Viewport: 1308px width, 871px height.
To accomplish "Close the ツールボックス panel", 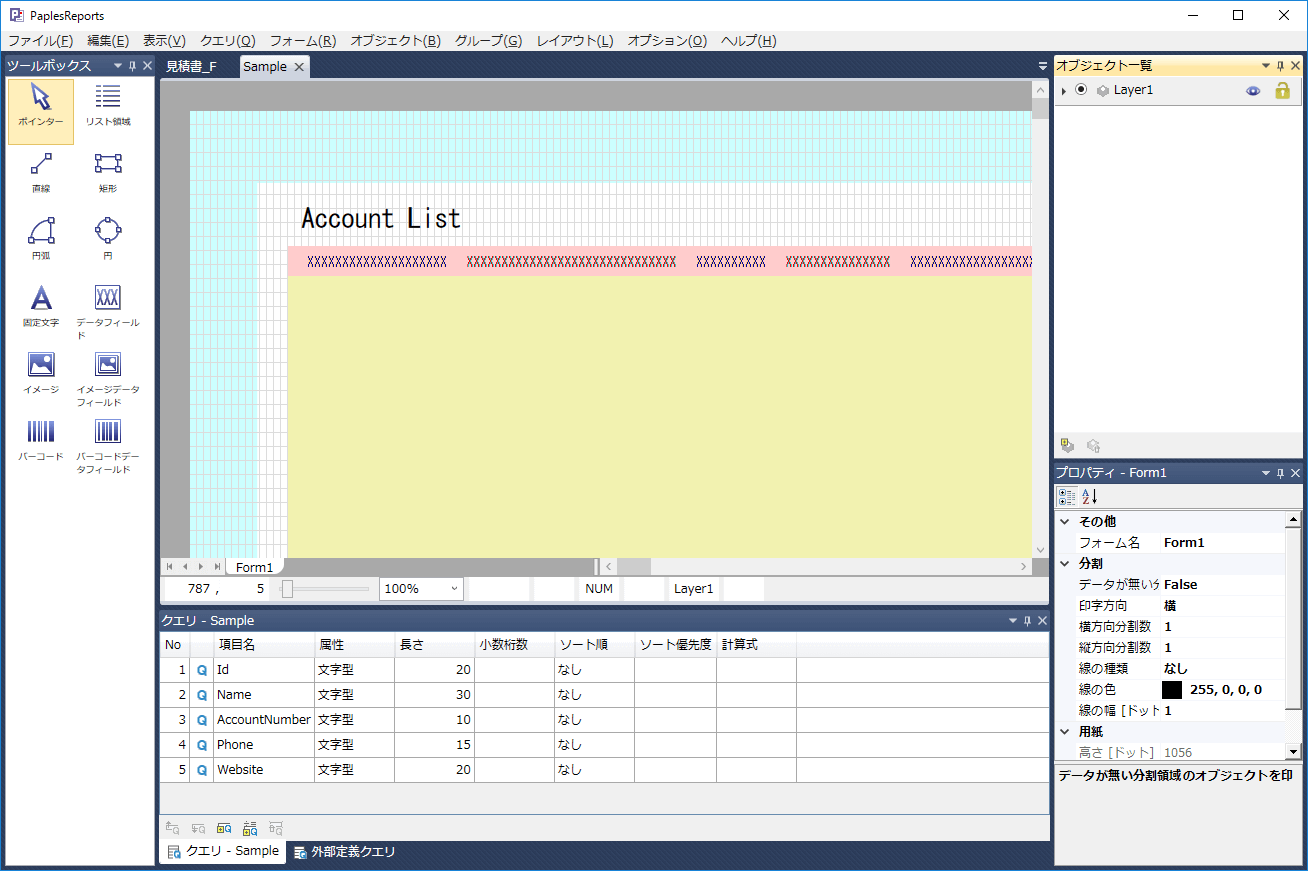I will [x=147, y=66].
